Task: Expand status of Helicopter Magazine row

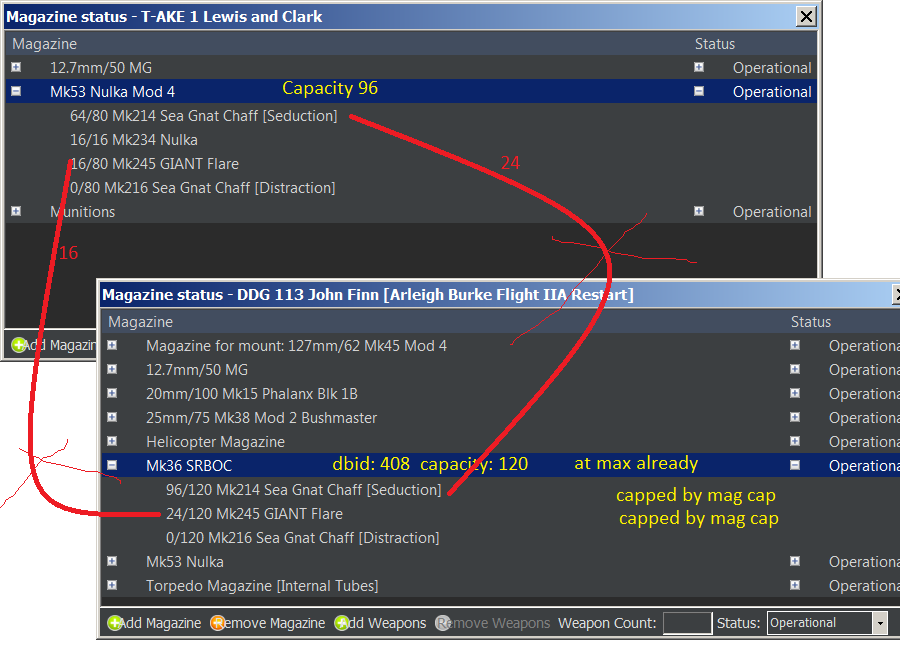Action: point(795,441)
